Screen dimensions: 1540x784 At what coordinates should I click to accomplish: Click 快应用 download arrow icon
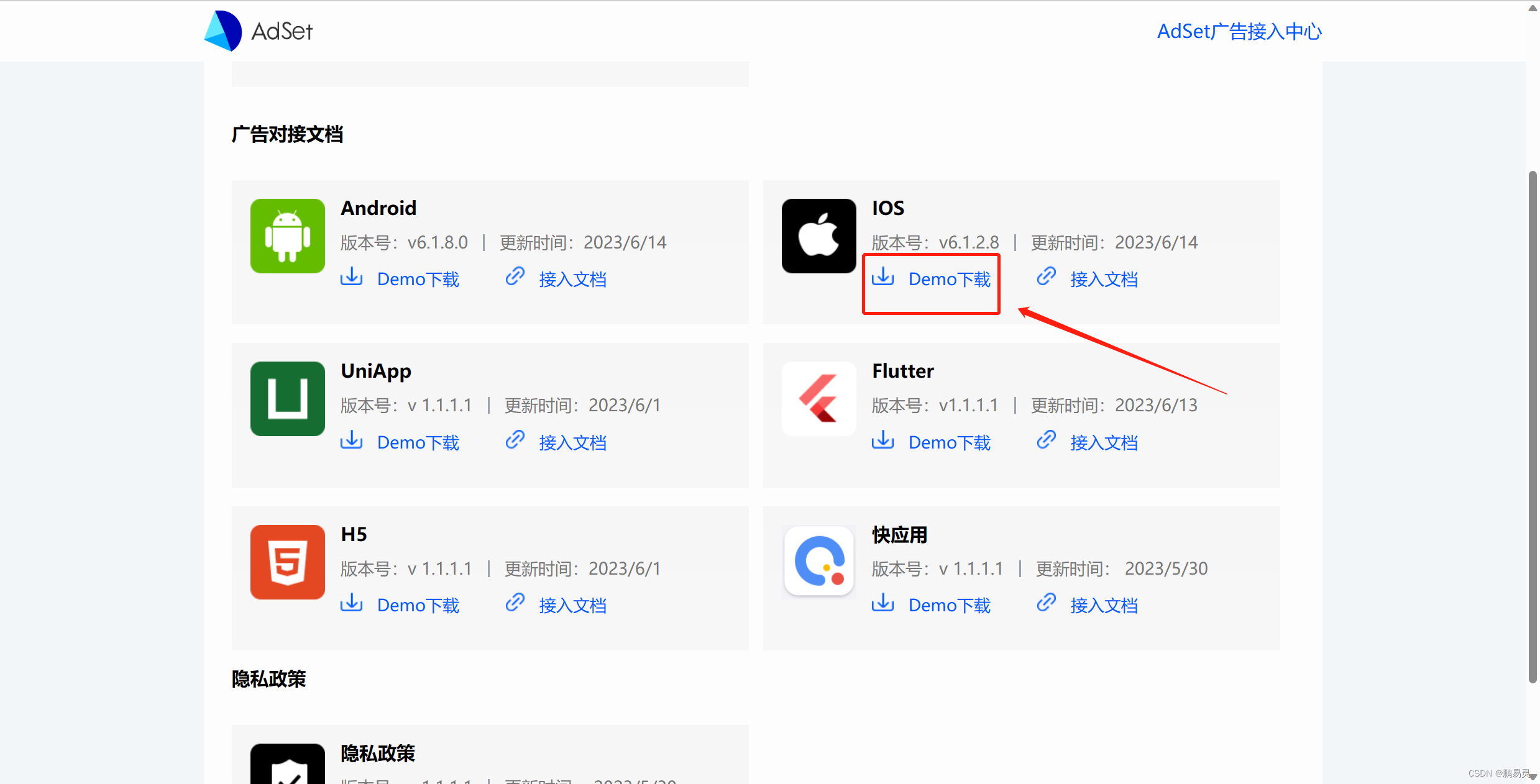click(x=883, y=603)
